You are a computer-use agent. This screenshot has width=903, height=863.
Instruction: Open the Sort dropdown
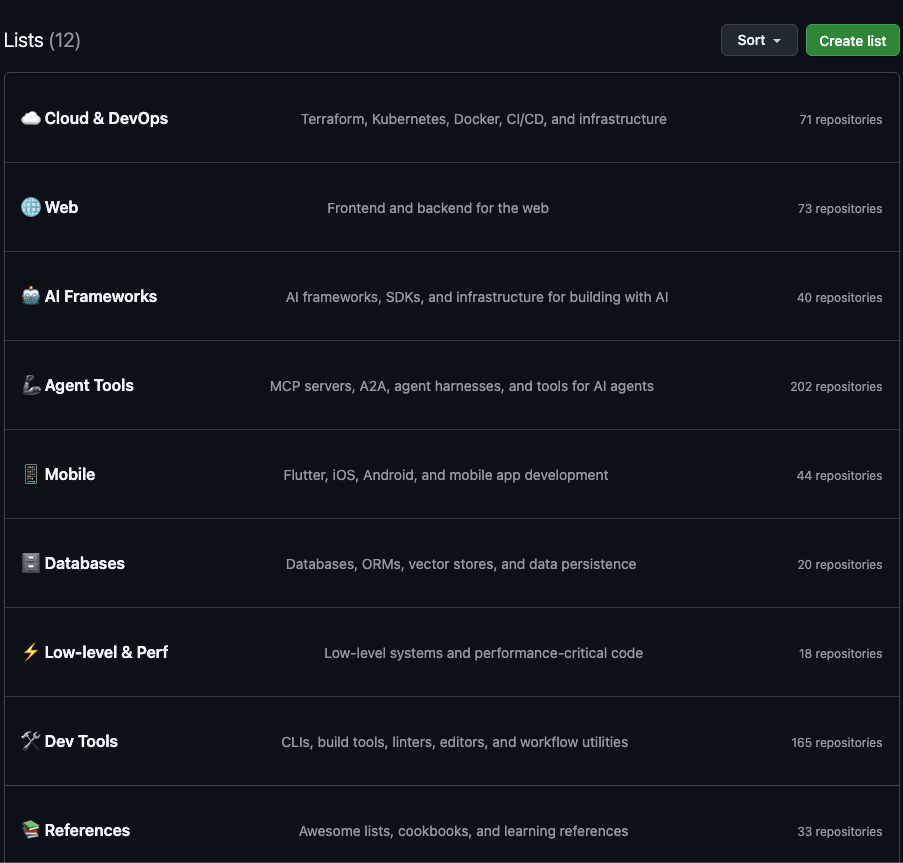(758, 40)
